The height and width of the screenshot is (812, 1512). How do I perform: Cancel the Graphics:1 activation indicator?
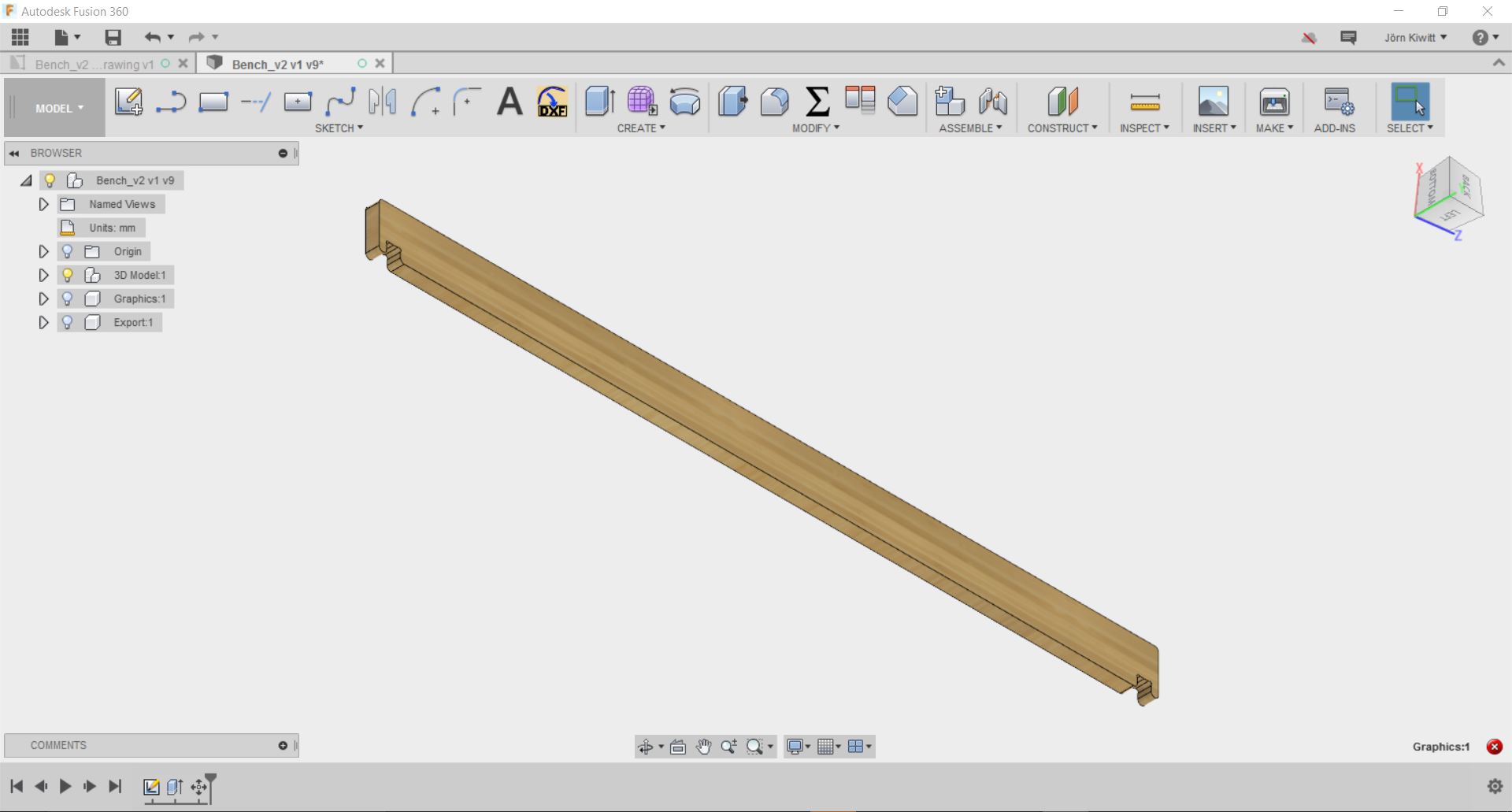click(1494, 747)
